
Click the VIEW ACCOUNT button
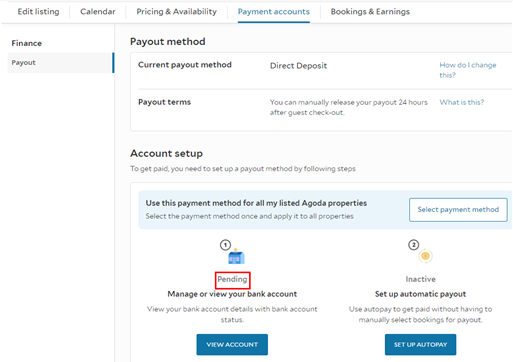click(232, 345)
